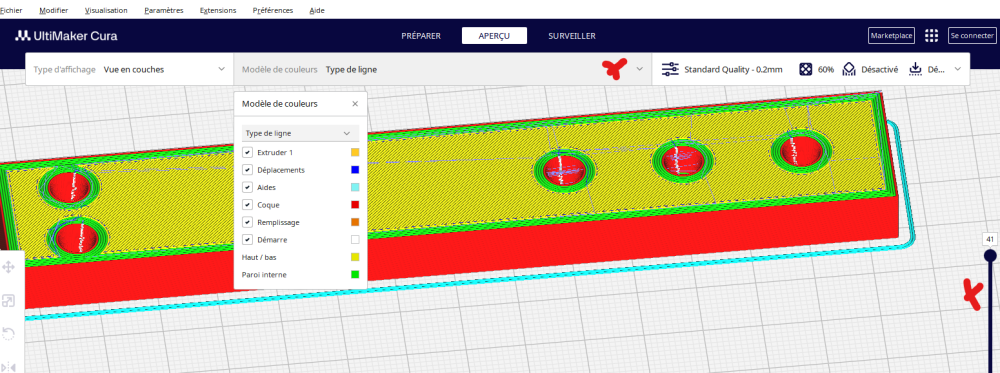
Task: Select the Rotate tool in left toolbar
Action: (x=8, y=333)
